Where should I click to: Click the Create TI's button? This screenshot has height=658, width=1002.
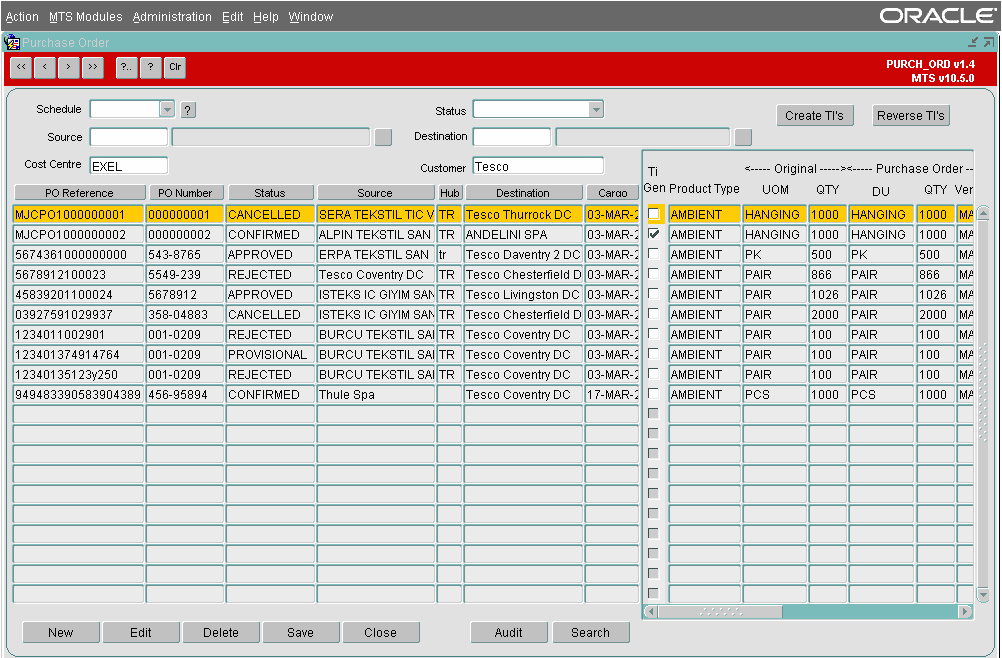[815, 116]
